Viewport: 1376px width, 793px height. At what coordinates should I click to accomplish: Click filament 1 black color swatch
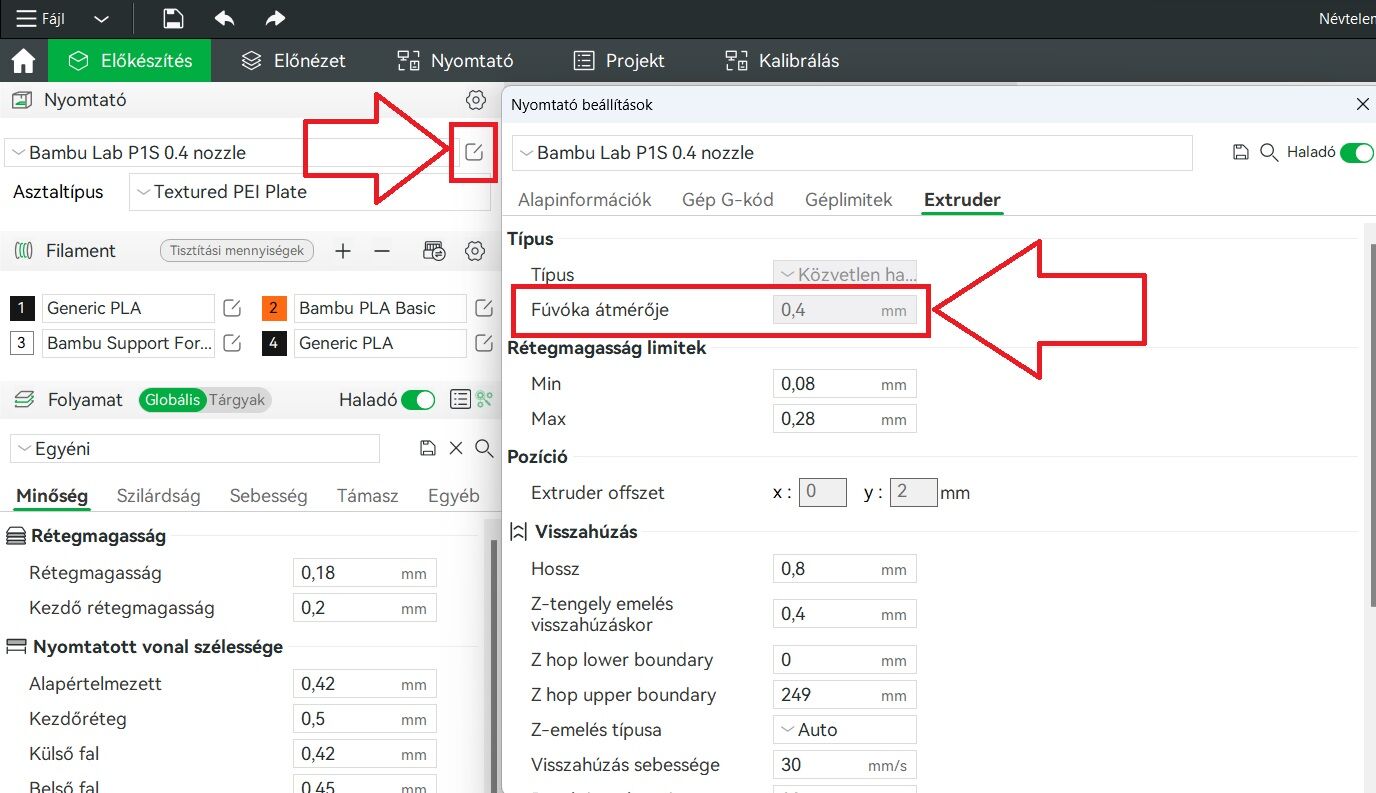pos(23,308)
